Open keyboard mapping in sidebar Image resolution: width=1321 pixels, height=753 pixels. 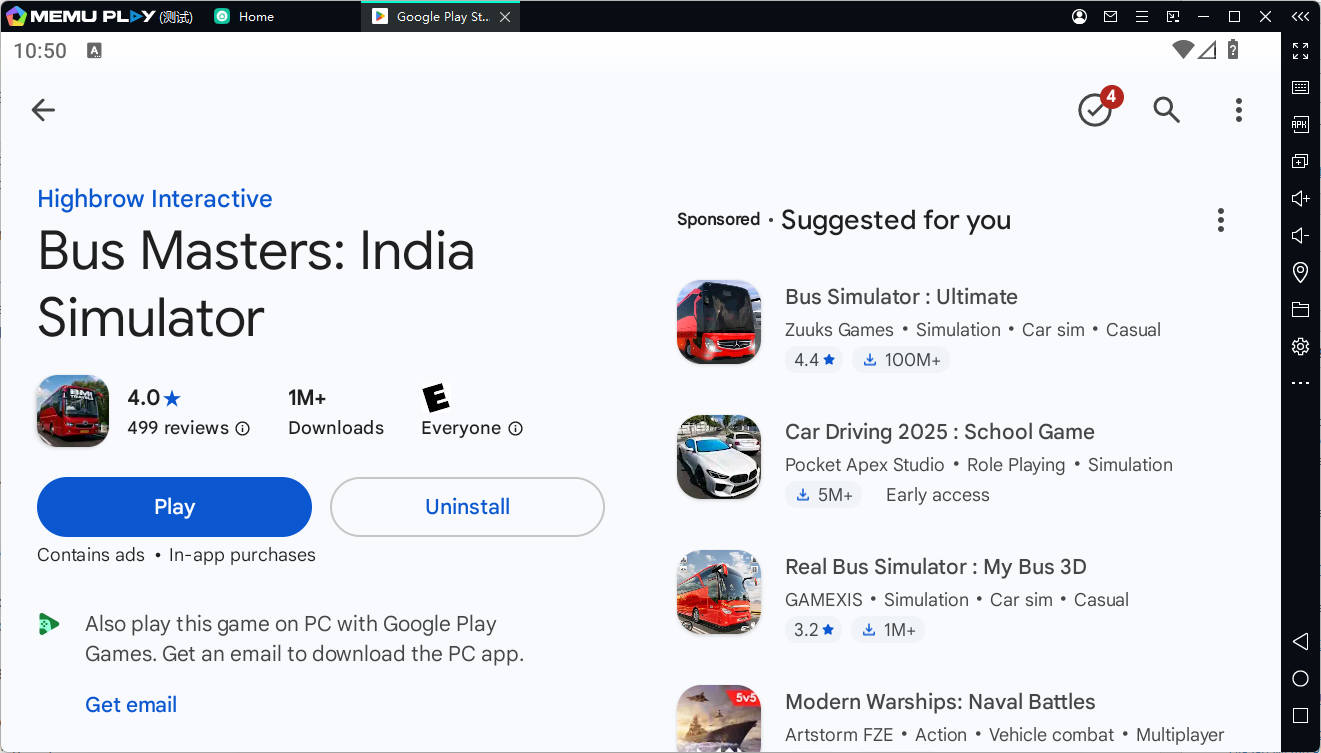point(1300,88)
